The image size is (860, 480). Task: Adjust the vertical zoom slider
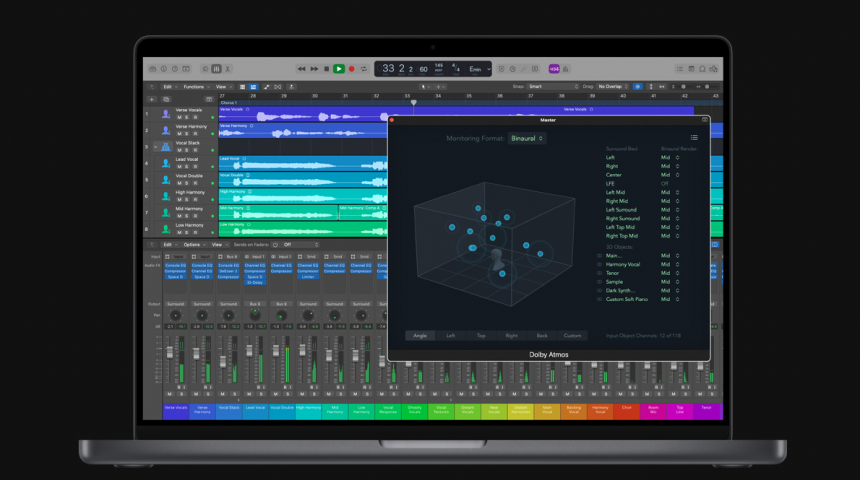[x=683, y=87]
